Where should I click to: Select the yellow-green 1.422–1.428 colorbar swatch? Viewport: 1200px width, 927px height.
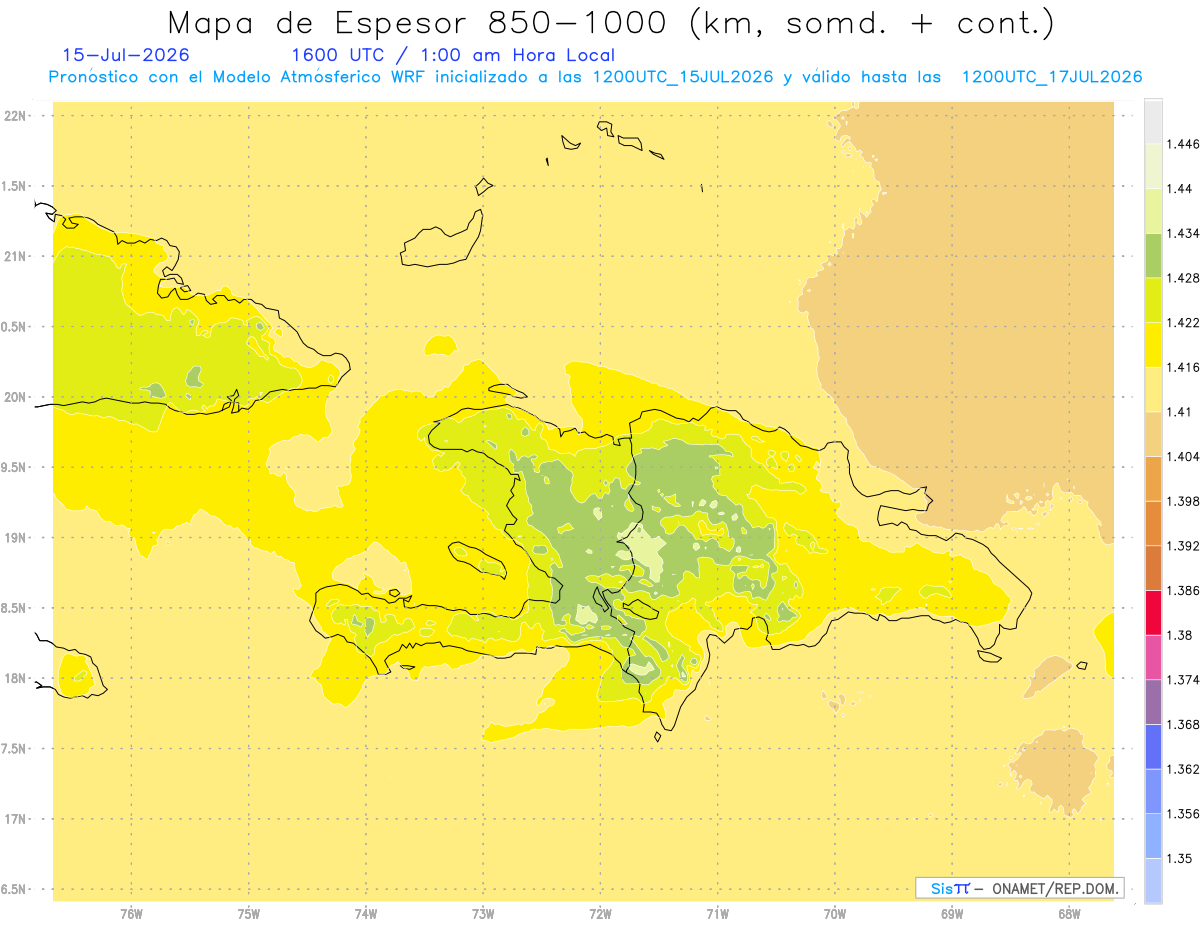(1153, 300)
